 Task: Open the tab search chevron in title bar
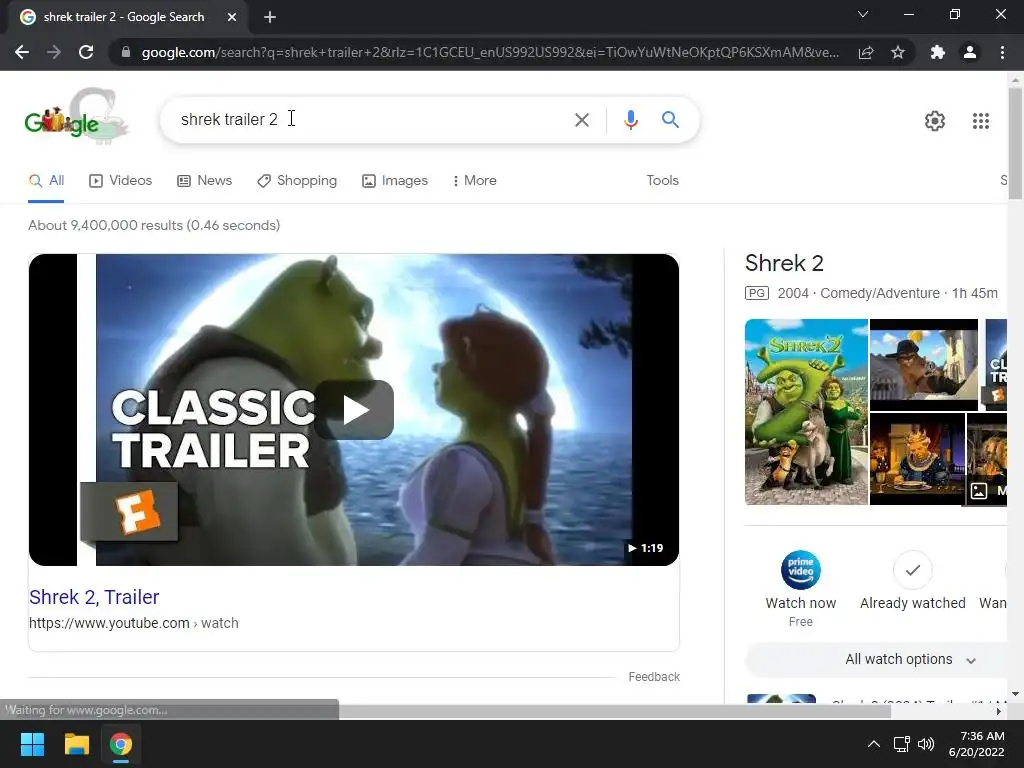pos(863,14)
